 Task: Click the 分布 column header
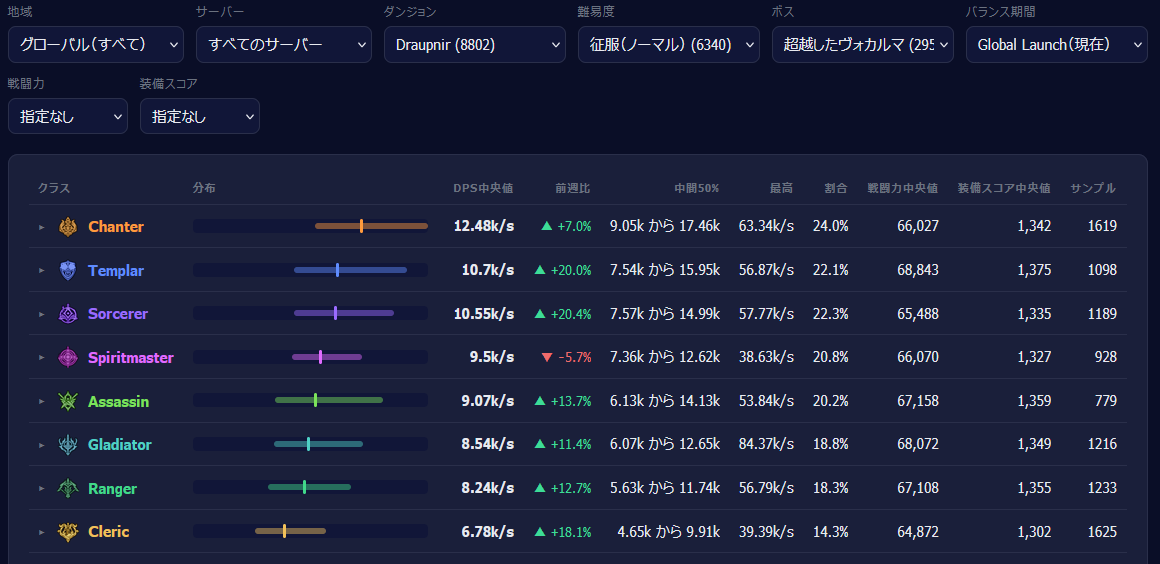click(x=204, y=188)
